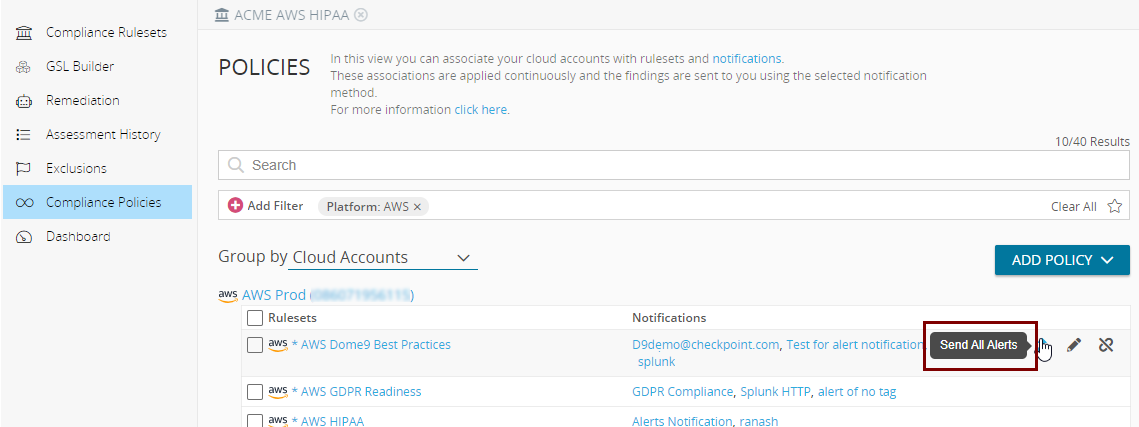The height and width of the screenshot is (427, 1139).
Task: Toggle the select-all Rulesets checkbox
Action: point(255,318)
